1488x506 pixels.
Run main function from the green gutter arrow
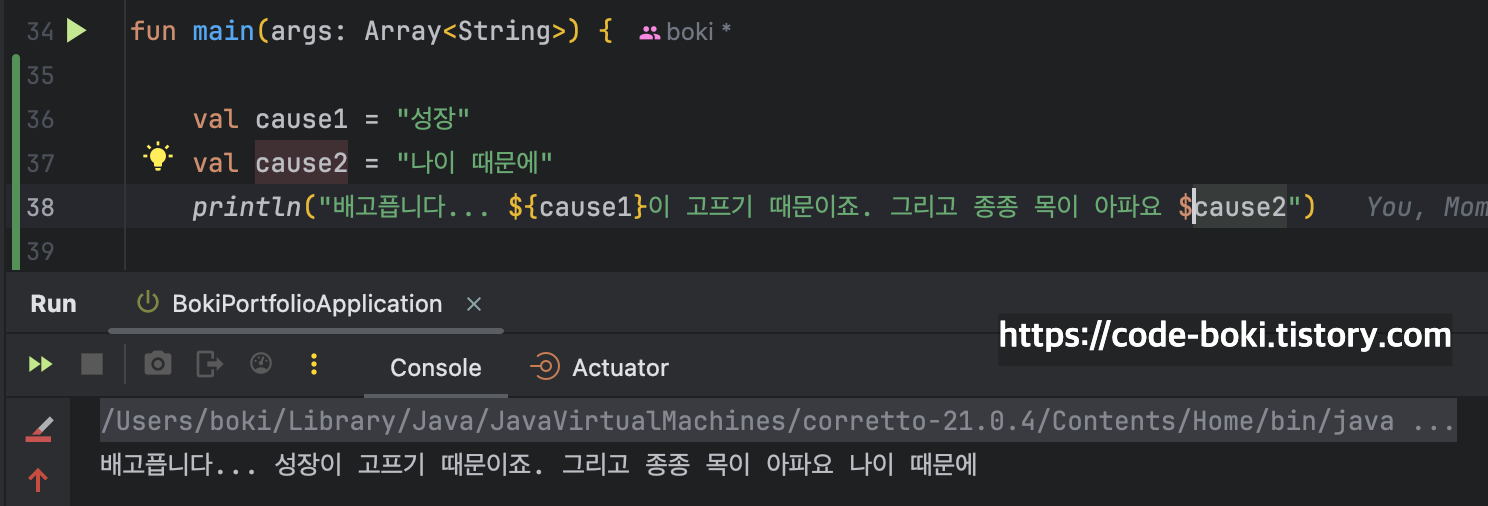77,31
